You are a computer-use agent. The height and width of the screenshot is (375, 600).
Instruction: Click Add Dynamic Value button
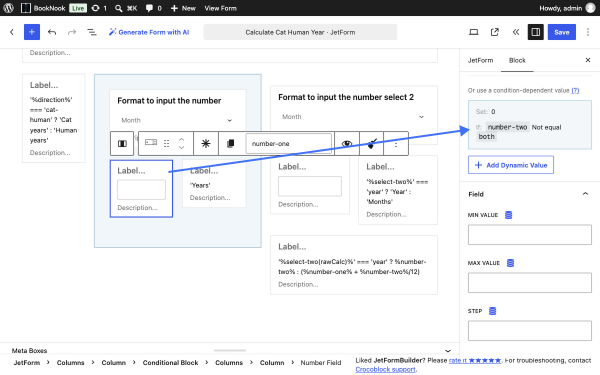click(x=511, y=165)
